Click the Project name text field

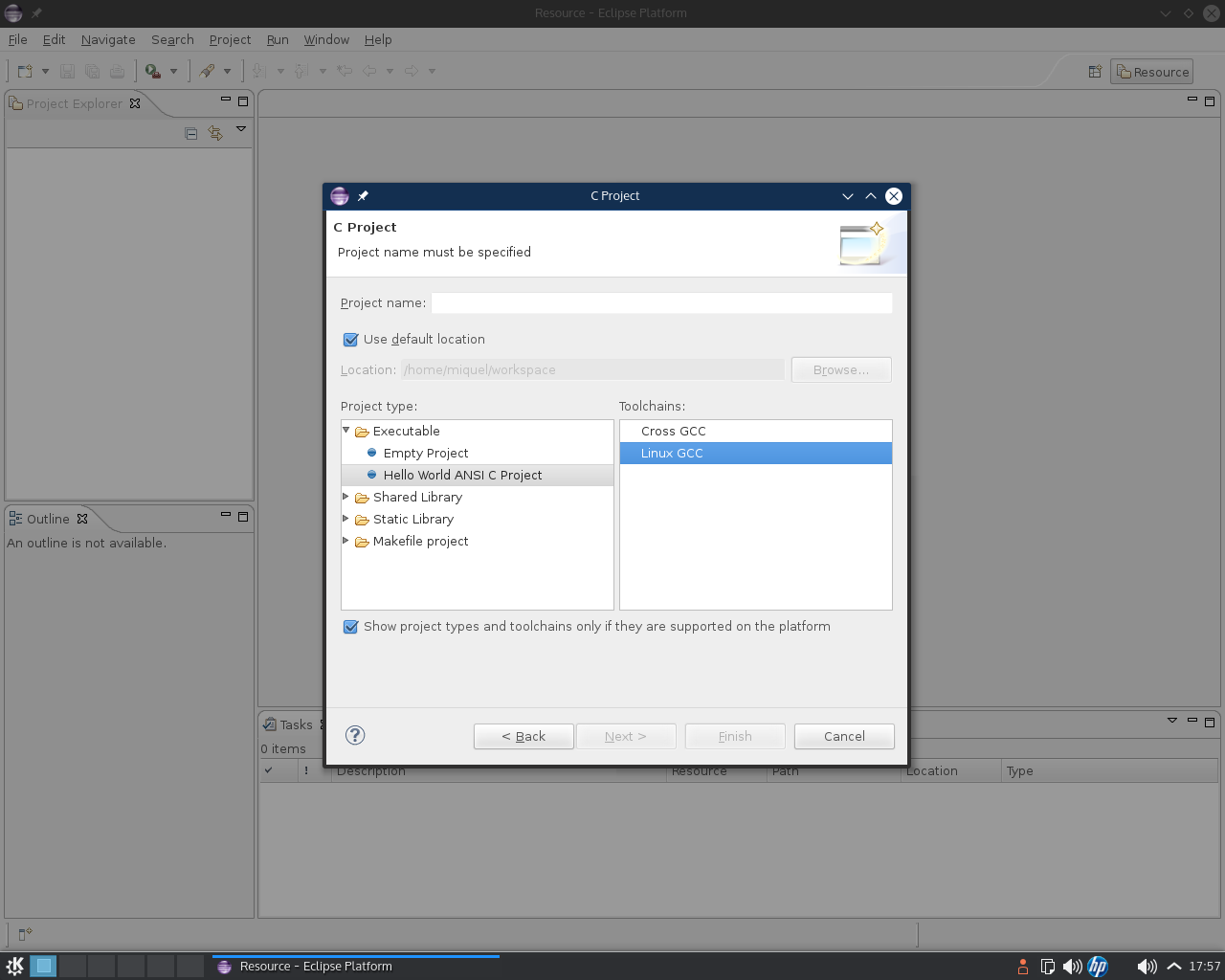click(x=661, y=302)
